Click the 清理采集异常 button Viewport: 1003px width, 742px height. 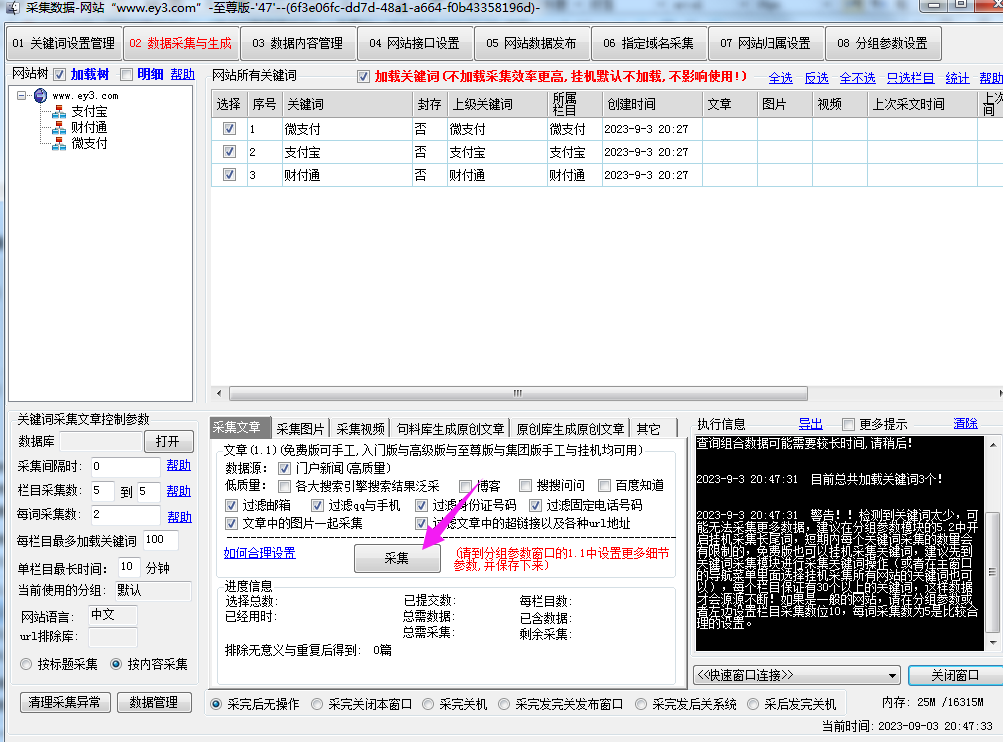pyautogui.click(x=65, y=702)
